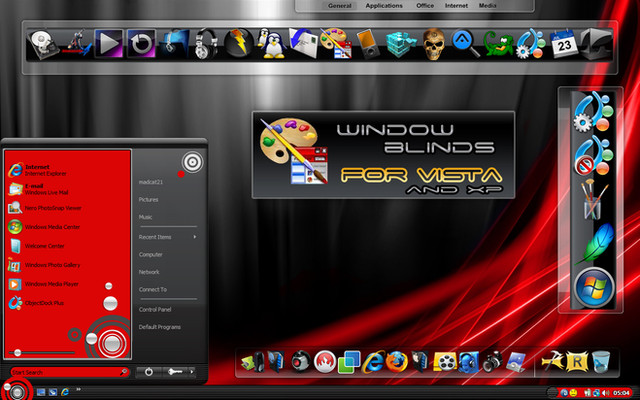Expand Recent Items submenu arrow
640x400 pixels.
(x=195, y=237)
